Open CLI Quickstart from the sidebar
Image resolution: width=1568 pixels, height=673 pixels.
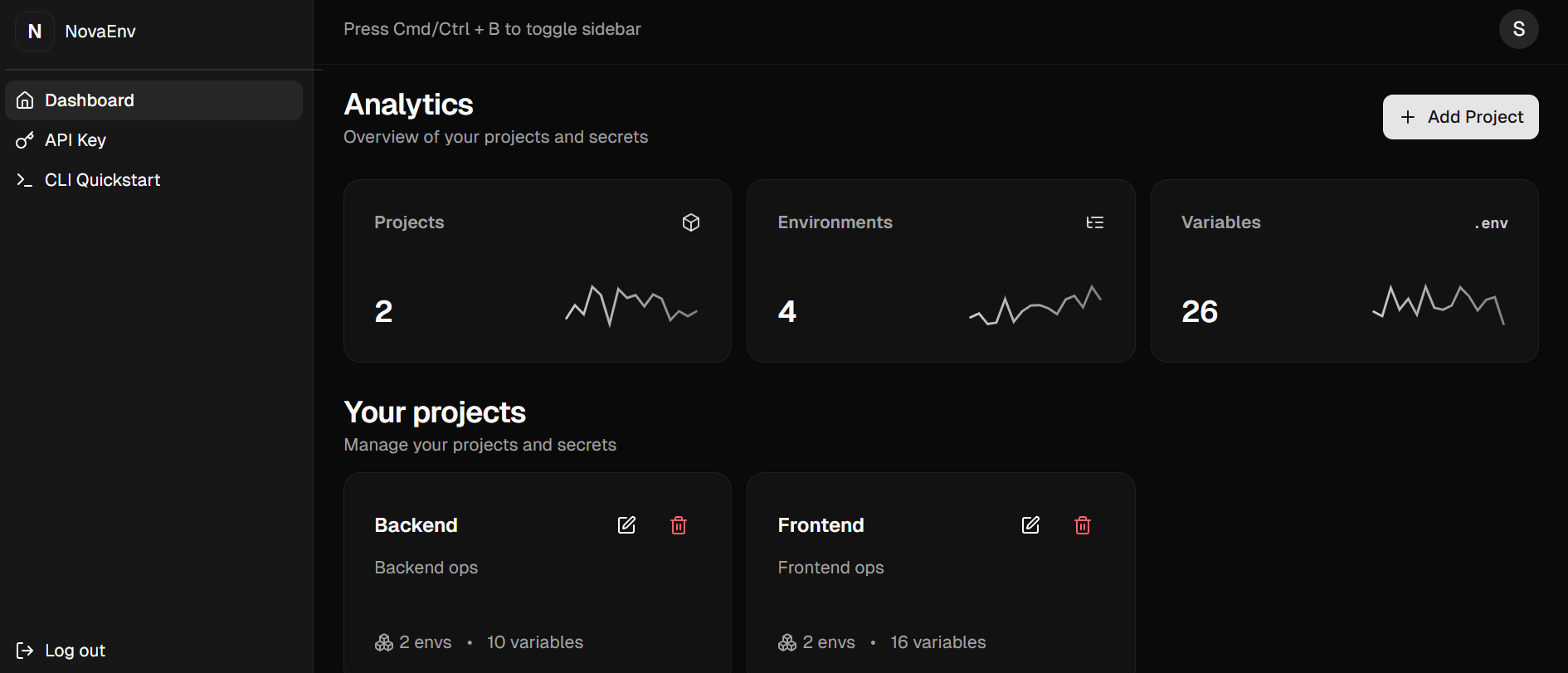(x=102, y=180)
